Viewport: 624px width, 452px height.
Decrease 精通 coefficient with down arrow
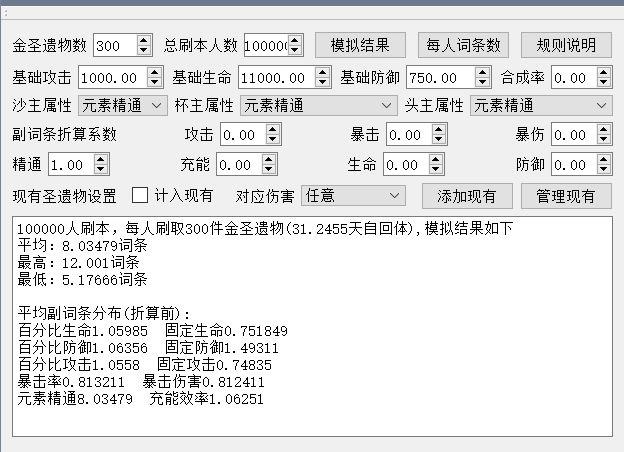[100, 169]
